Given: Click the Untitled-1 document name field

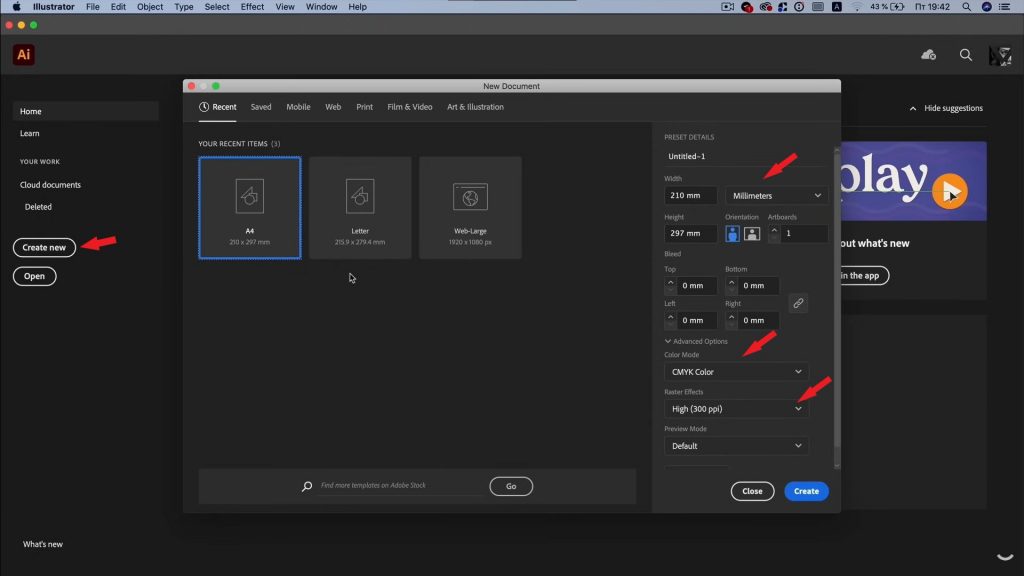Looking at the screenshot, I should [746, 157].
